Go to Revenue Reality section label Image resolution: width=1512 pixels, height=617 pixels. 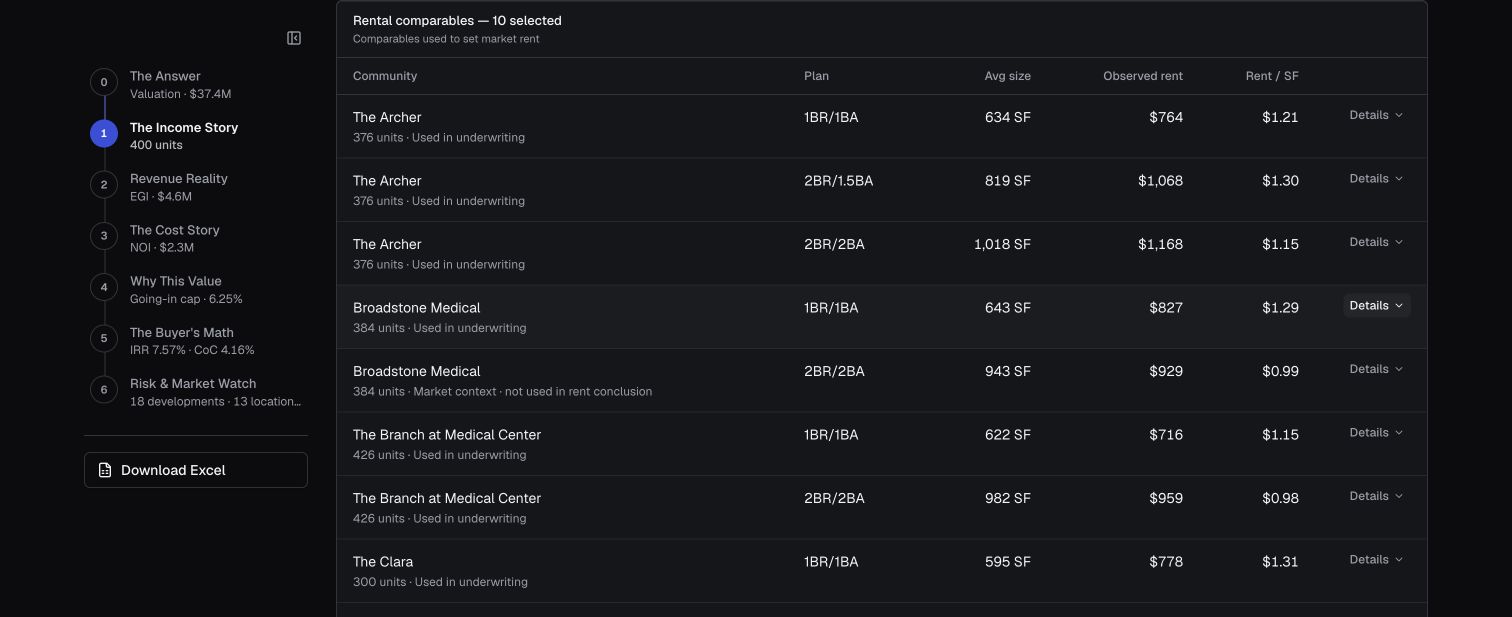(x=179, y=179)
